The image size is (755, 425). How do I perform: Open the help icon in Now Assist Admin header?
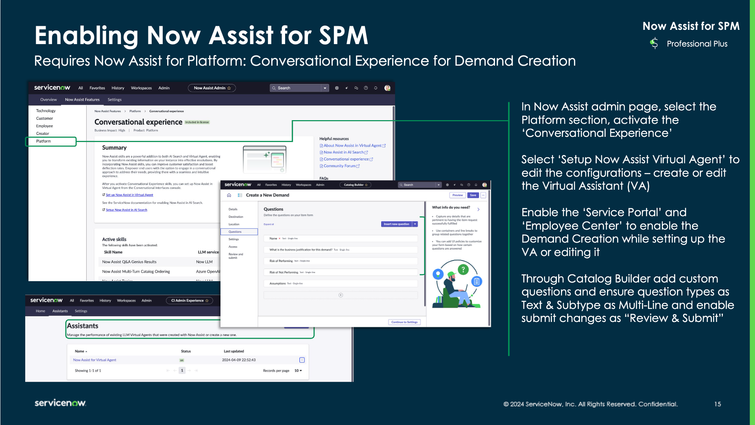(x=366, y=88)
